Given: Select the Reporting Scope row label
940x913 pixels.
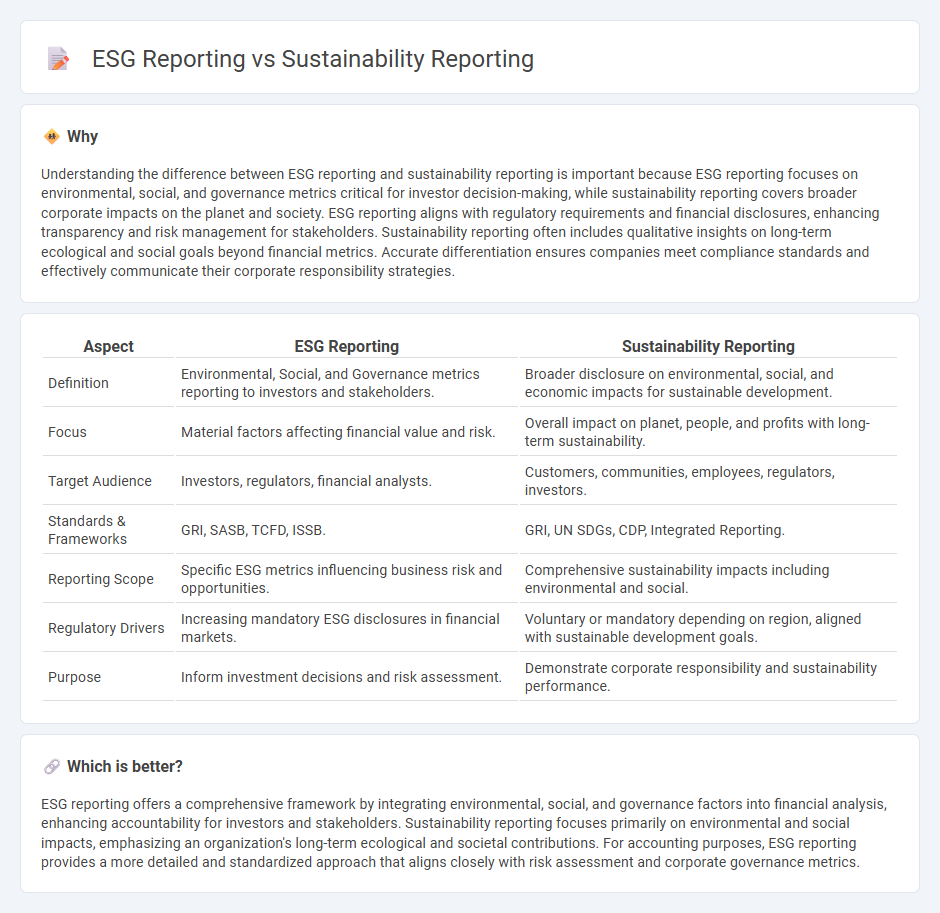Looking at the screenshot, I should [101, 579].
